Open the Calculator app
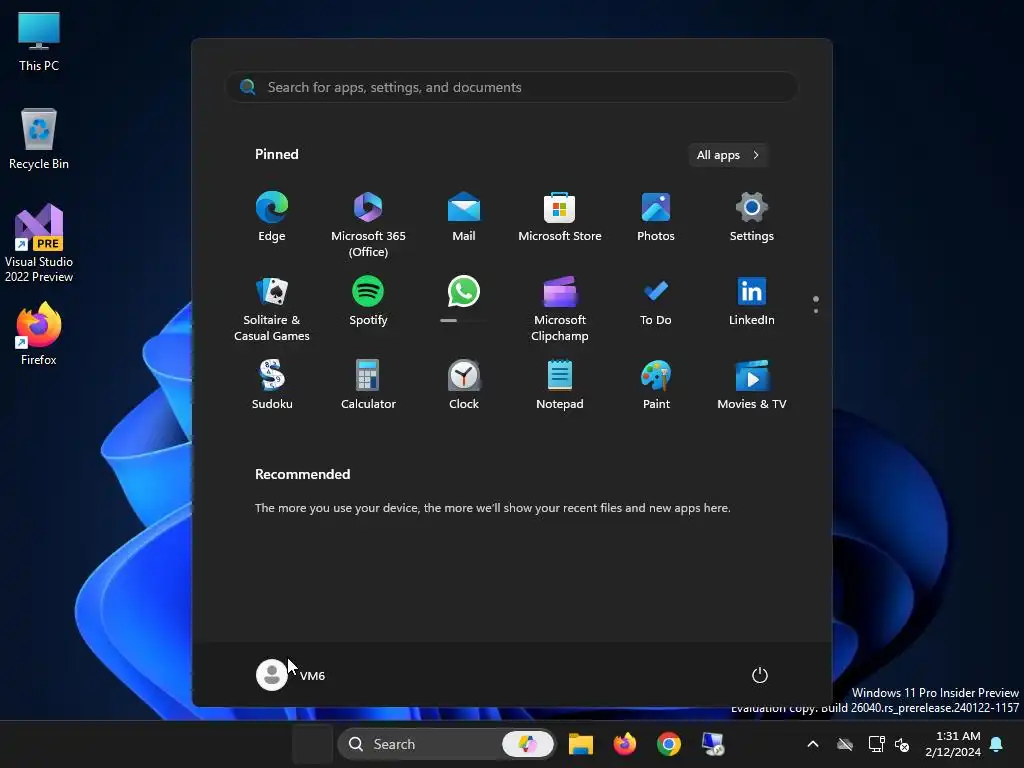 [x=368, y=385]
